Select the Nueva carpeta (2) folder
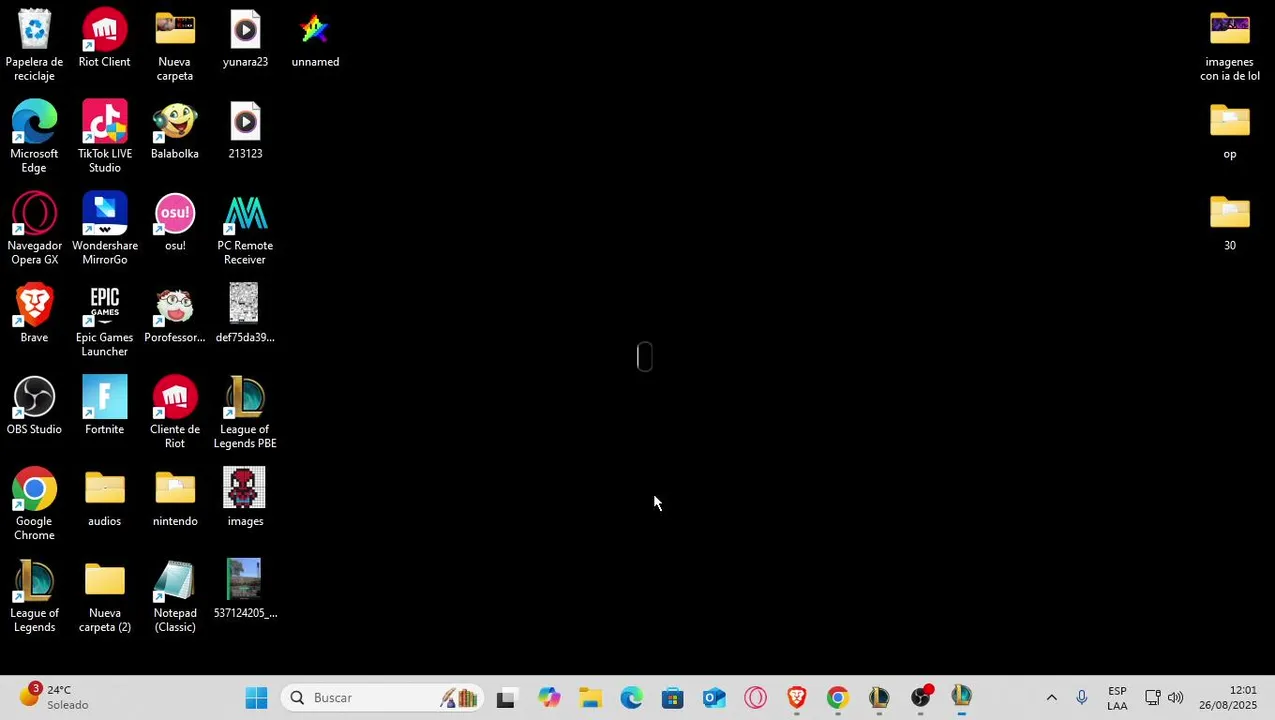This screenshot has height=720, width=1275. coord(104,597)
